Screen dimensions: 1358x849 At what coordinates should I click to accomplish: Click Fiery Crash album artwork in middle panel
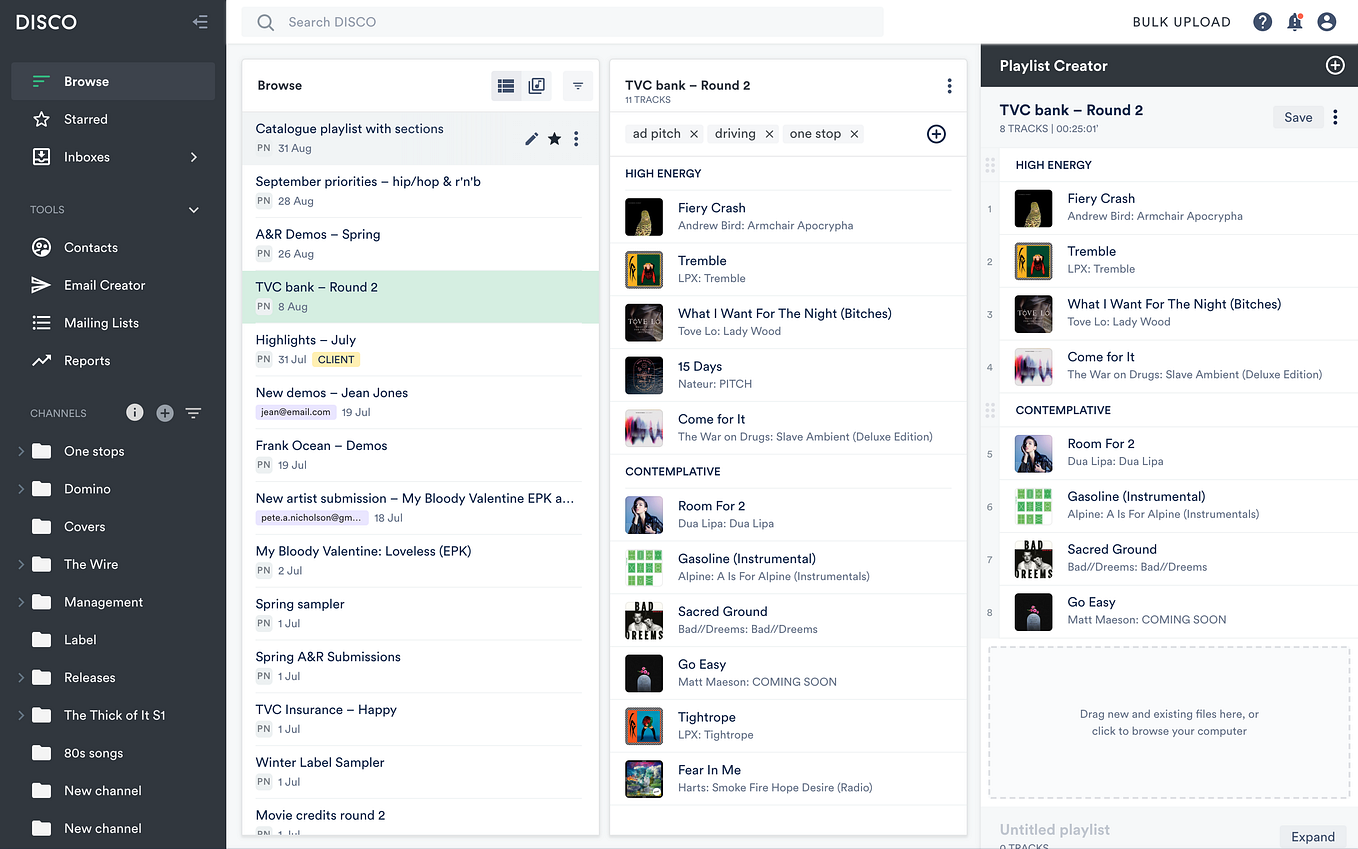pyautogui.click(x=644, y=217)
